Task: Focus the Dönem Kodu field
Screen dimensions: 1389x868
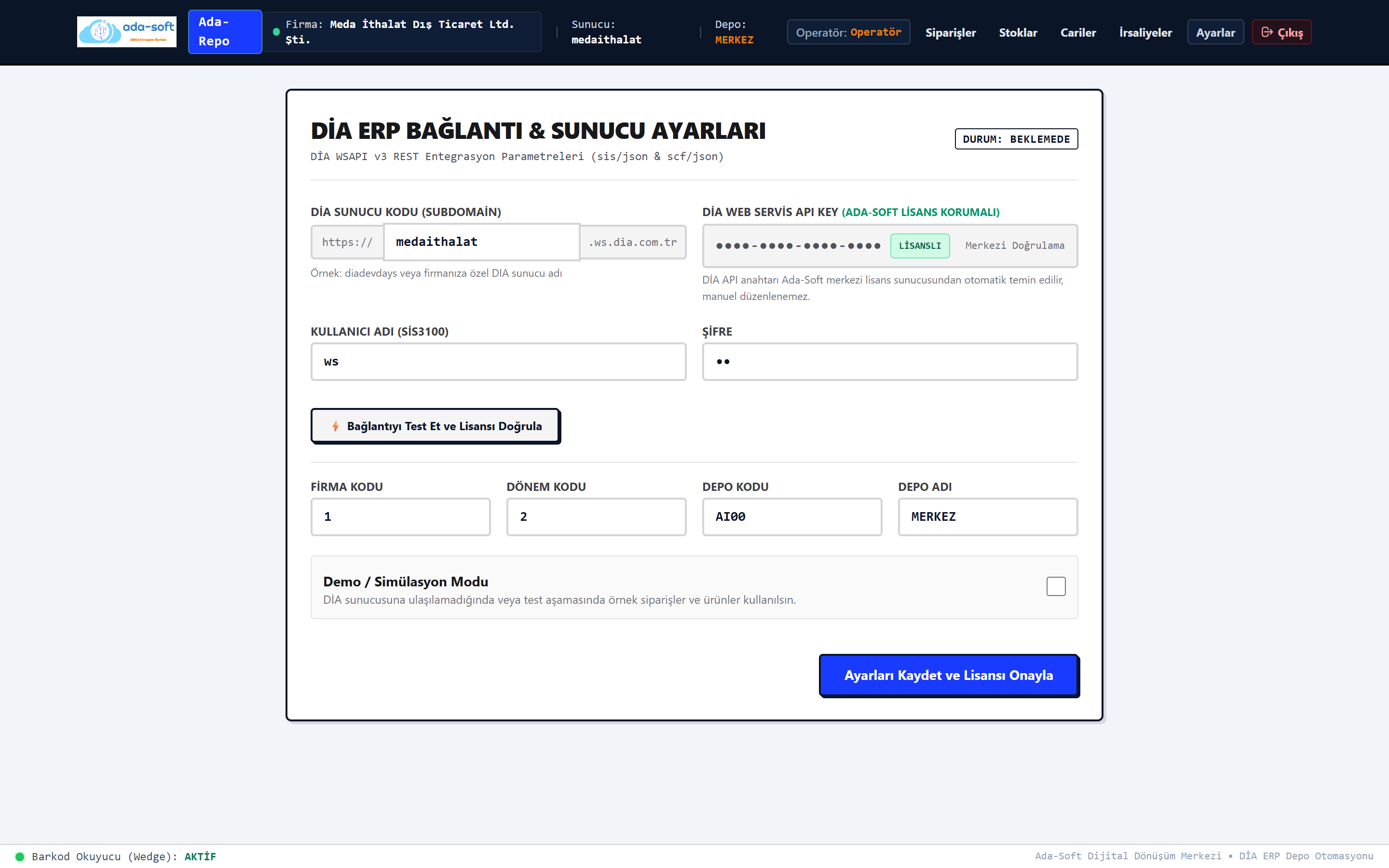Action: coord(596,516)
